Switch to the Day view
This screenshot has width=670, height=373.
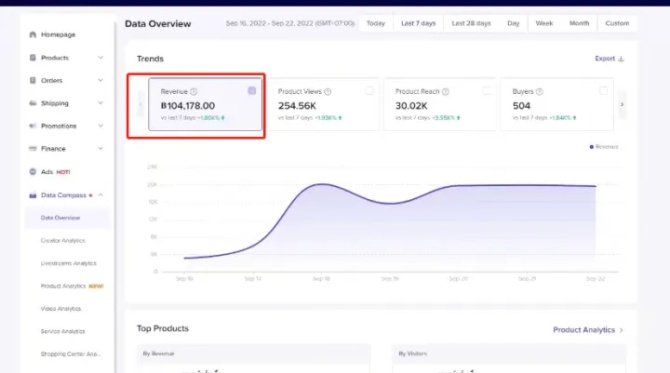pyautogui.click(x=513, y=23)
